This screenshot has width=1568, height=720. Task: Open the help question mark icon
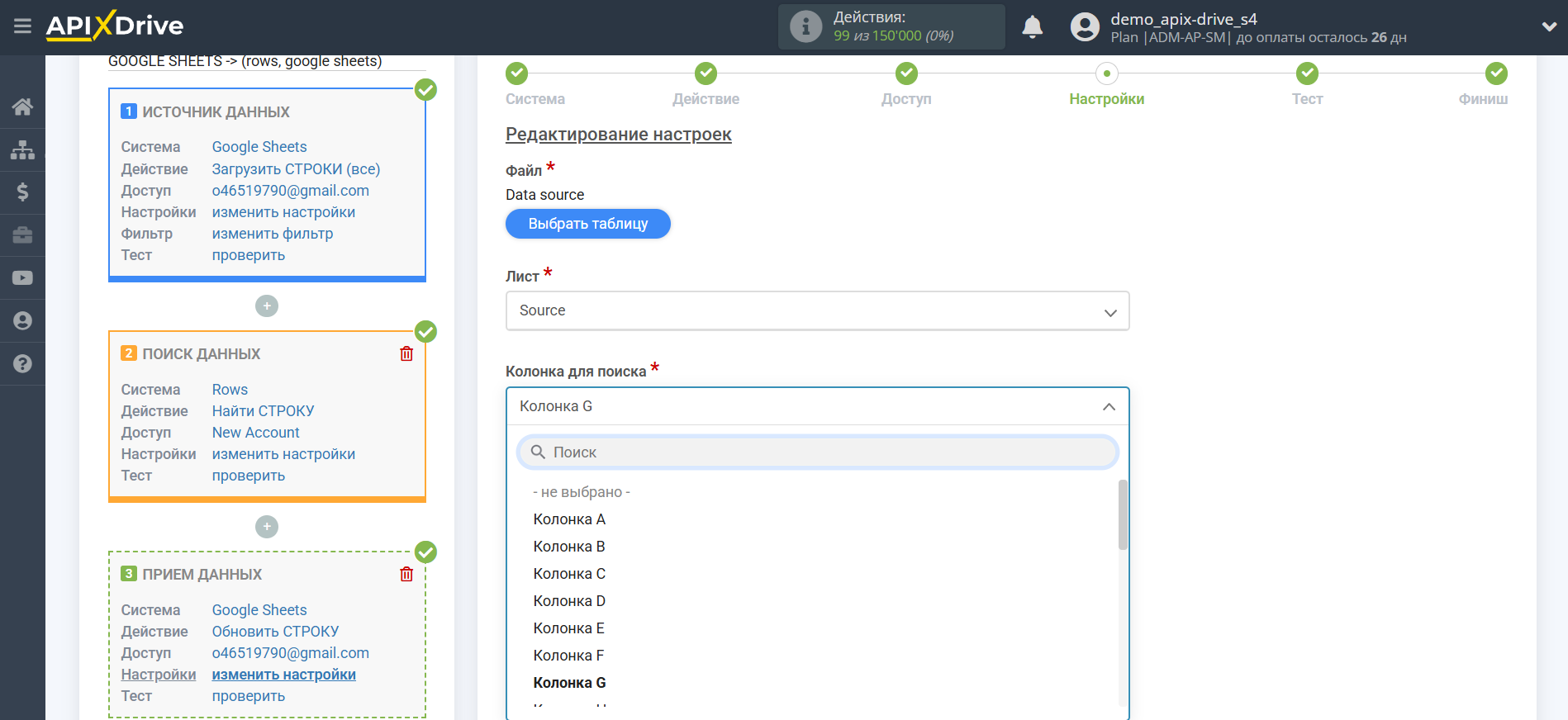pos(22,363)
